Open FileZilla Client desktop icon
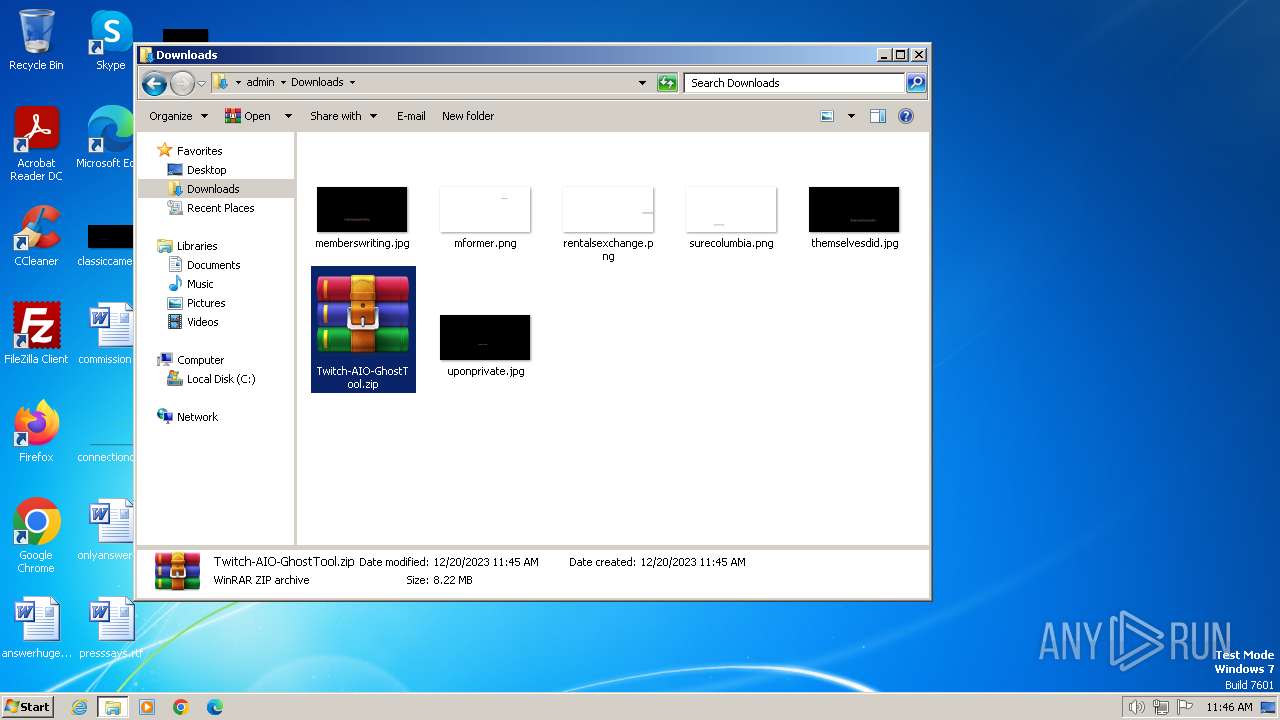Viewport: 1280px width, 720px height. [36, 333]
